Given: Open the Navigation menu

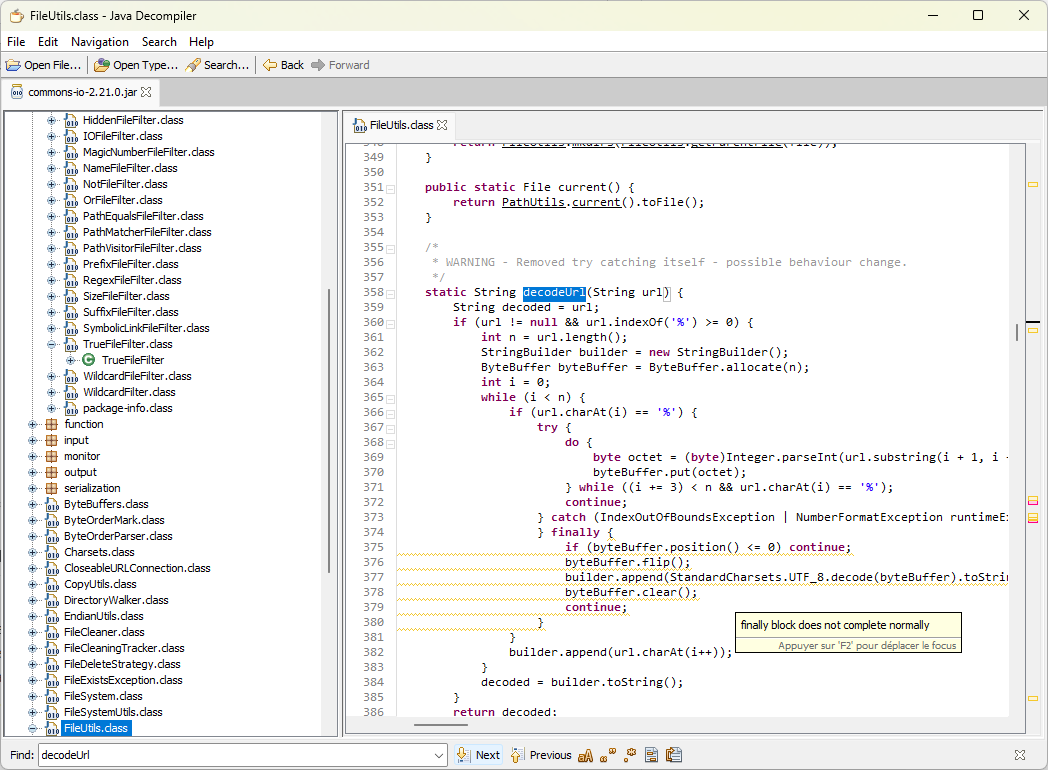Looking at the screenshot, I should [x=99, y=42].
